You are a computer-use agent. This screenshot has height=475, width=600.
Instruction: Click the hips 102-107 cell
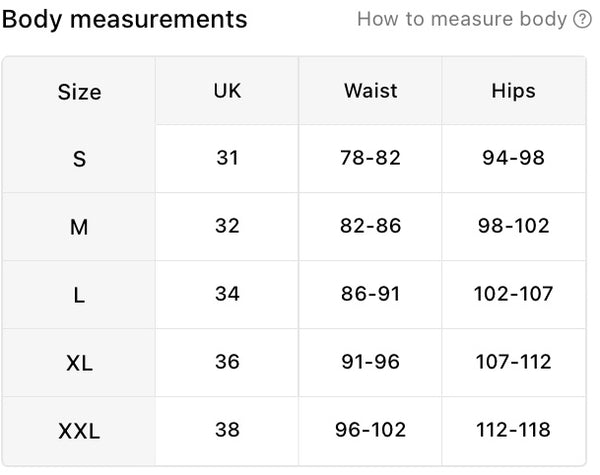coord(513,294)
